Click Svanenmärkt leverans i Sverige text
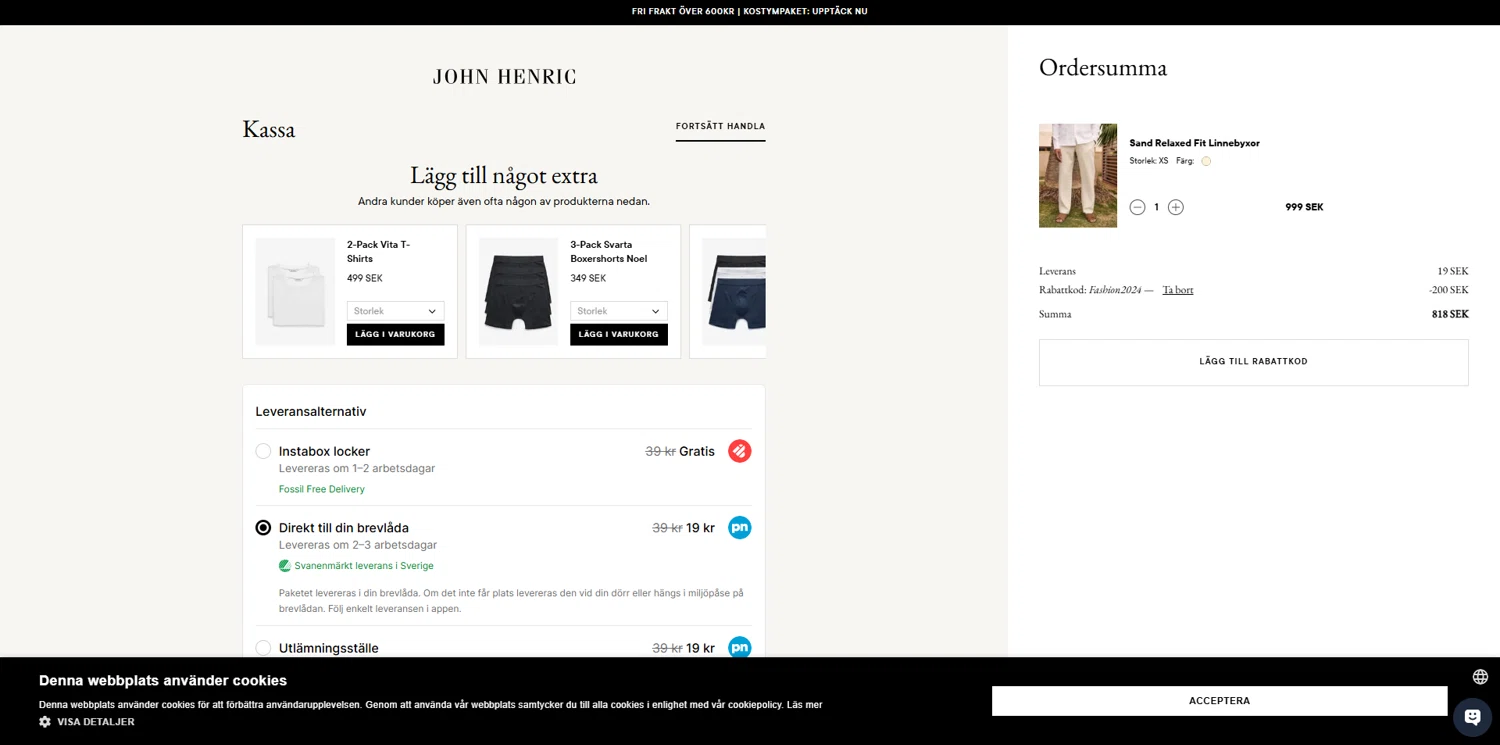1500x745 pixels. pos(364,566)
